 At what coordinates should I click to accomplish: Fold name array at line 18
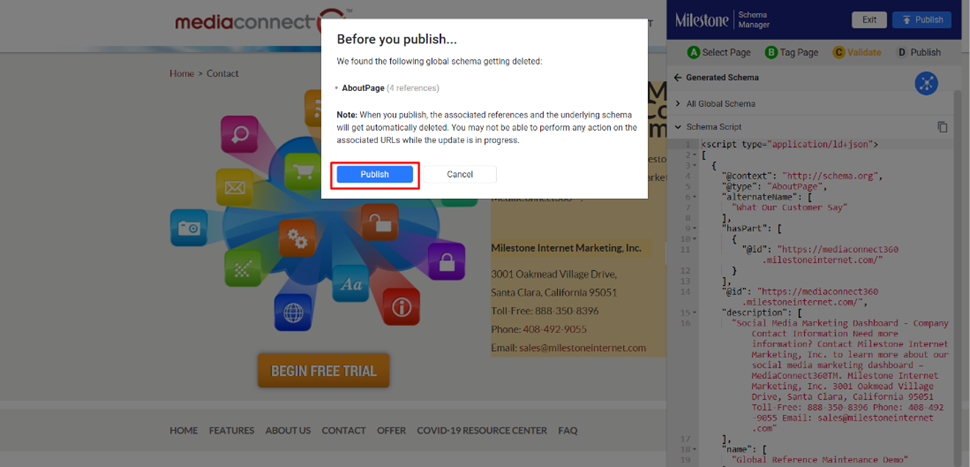tap(695, 449)
